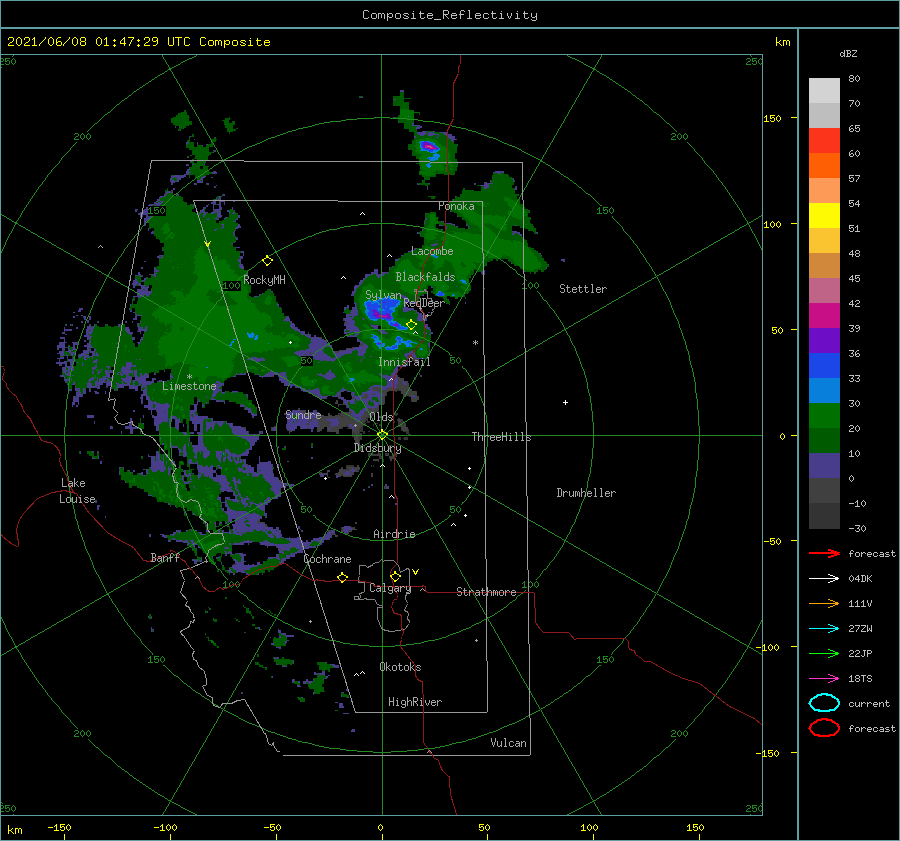Select the Airdrie label
900x841 pixels.
point(394,534)
